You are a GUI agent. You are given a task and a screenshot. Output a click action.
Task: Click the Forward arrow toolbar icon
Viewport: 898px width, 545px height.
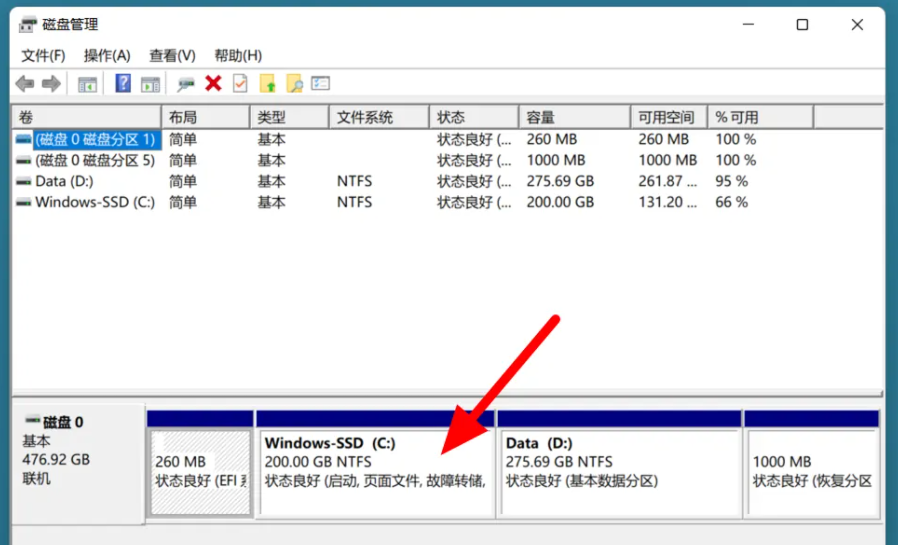51,84
